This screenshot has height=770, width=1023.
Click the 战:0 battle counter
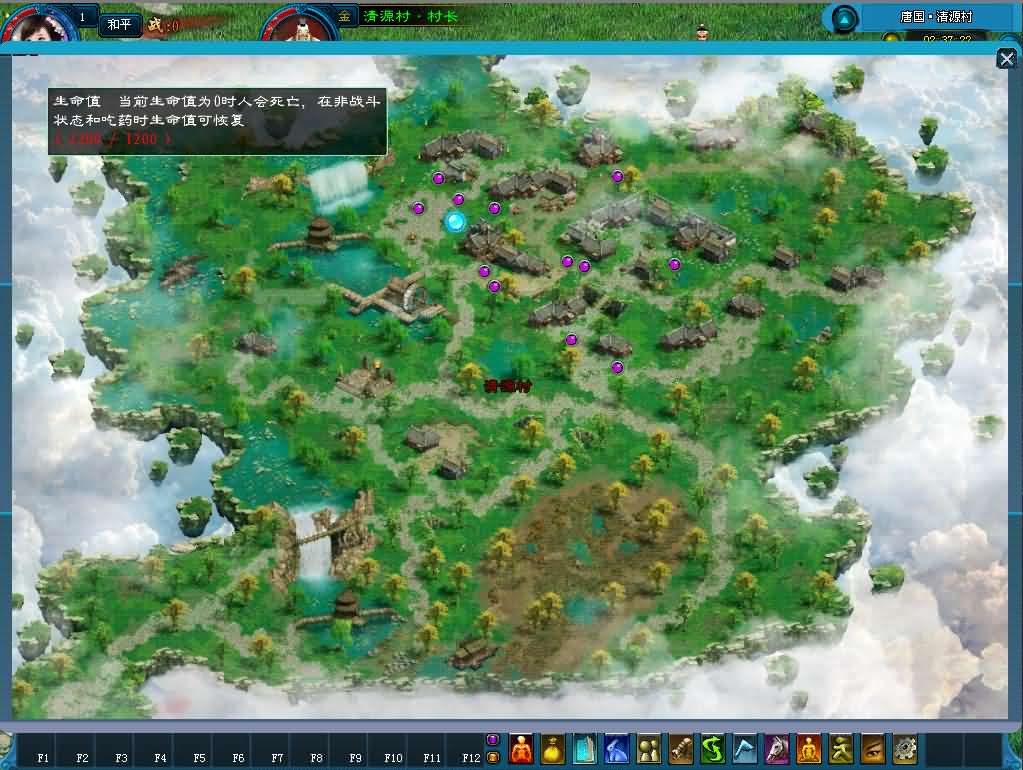tap(163, 25)
